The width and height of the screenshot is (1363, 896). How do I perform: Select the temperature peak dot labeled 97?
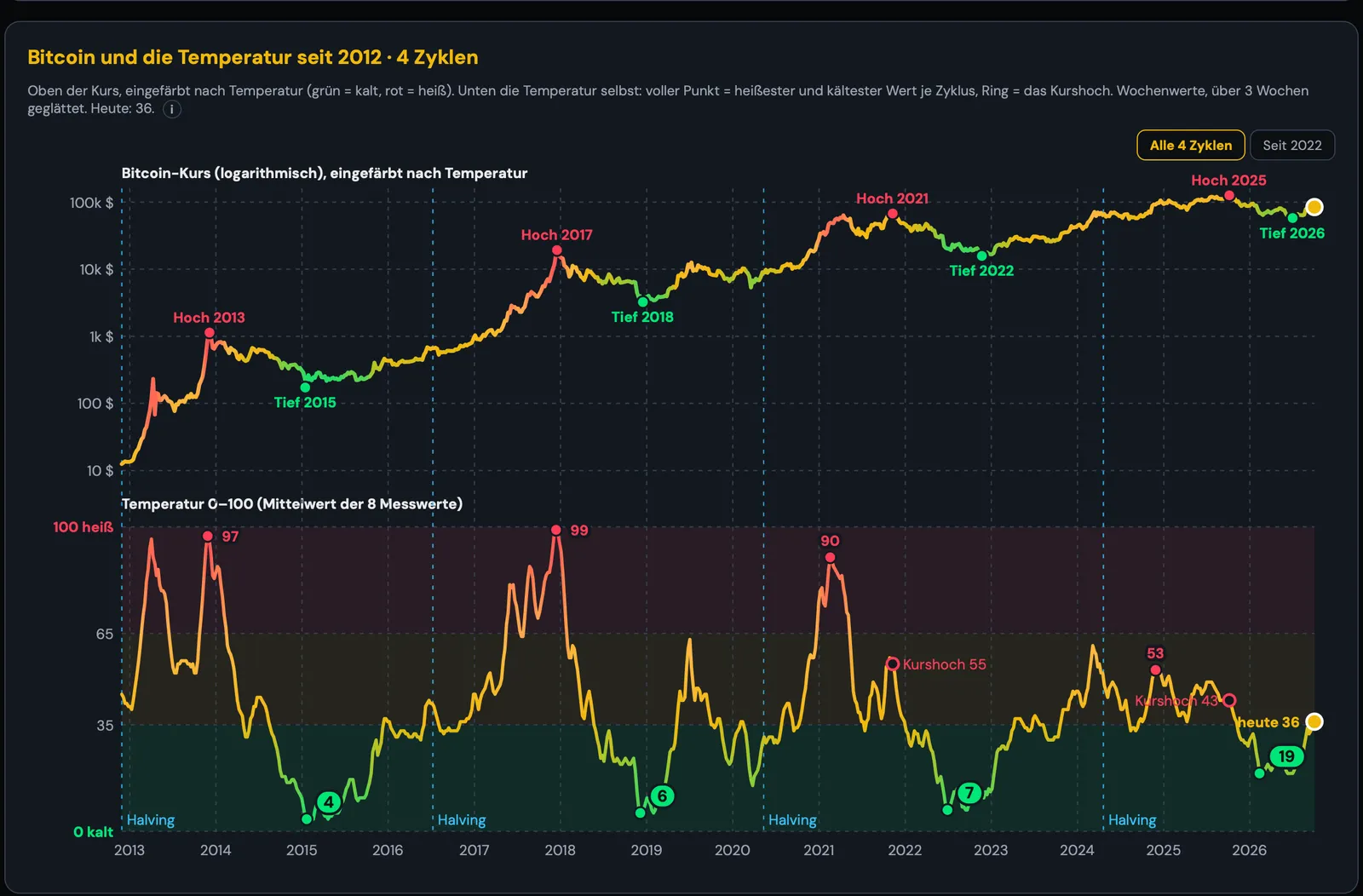[x=208, y=536]
